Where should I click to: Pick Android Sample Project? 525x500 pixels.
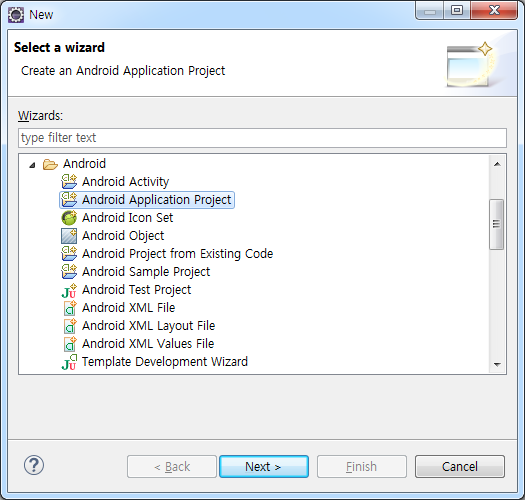(146, 272)
